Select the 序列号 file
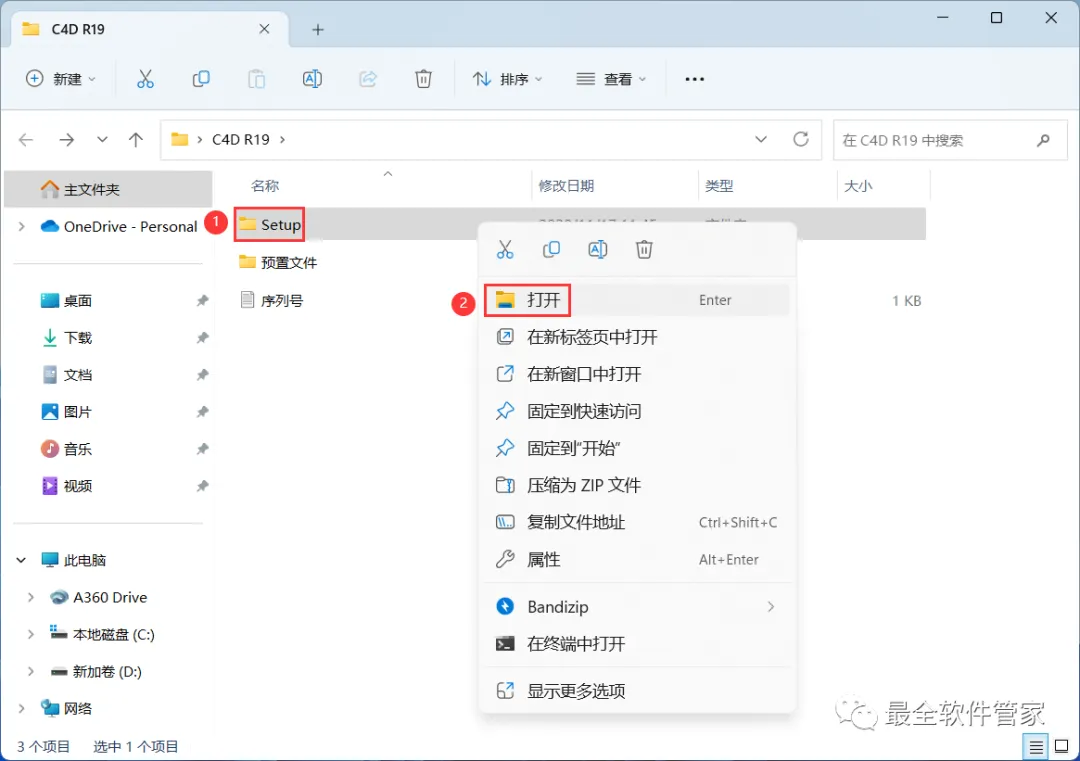The height and width of the screenshot is (761, 1080). tap(271, 300)
